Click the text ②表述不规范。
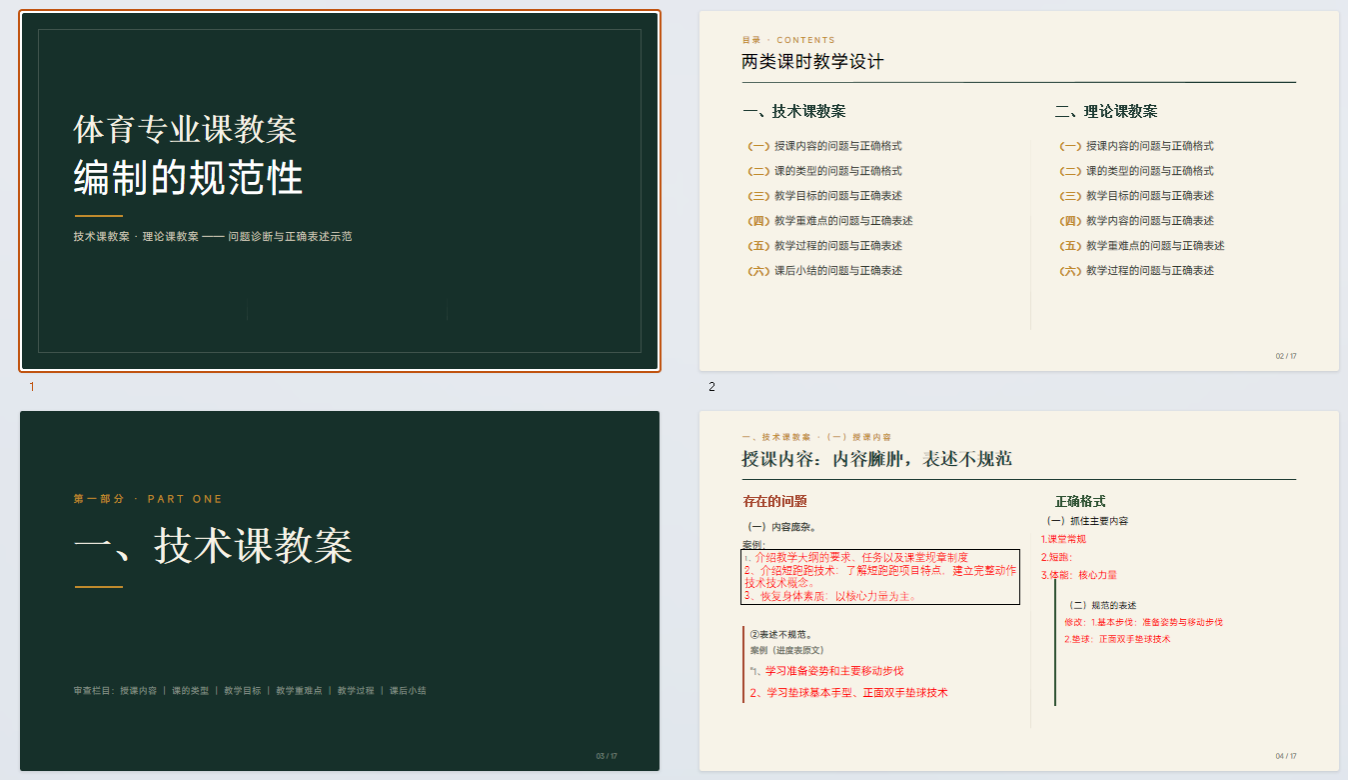The width and height of the screenshot is (1348, 780). click(x=781, y=634)
